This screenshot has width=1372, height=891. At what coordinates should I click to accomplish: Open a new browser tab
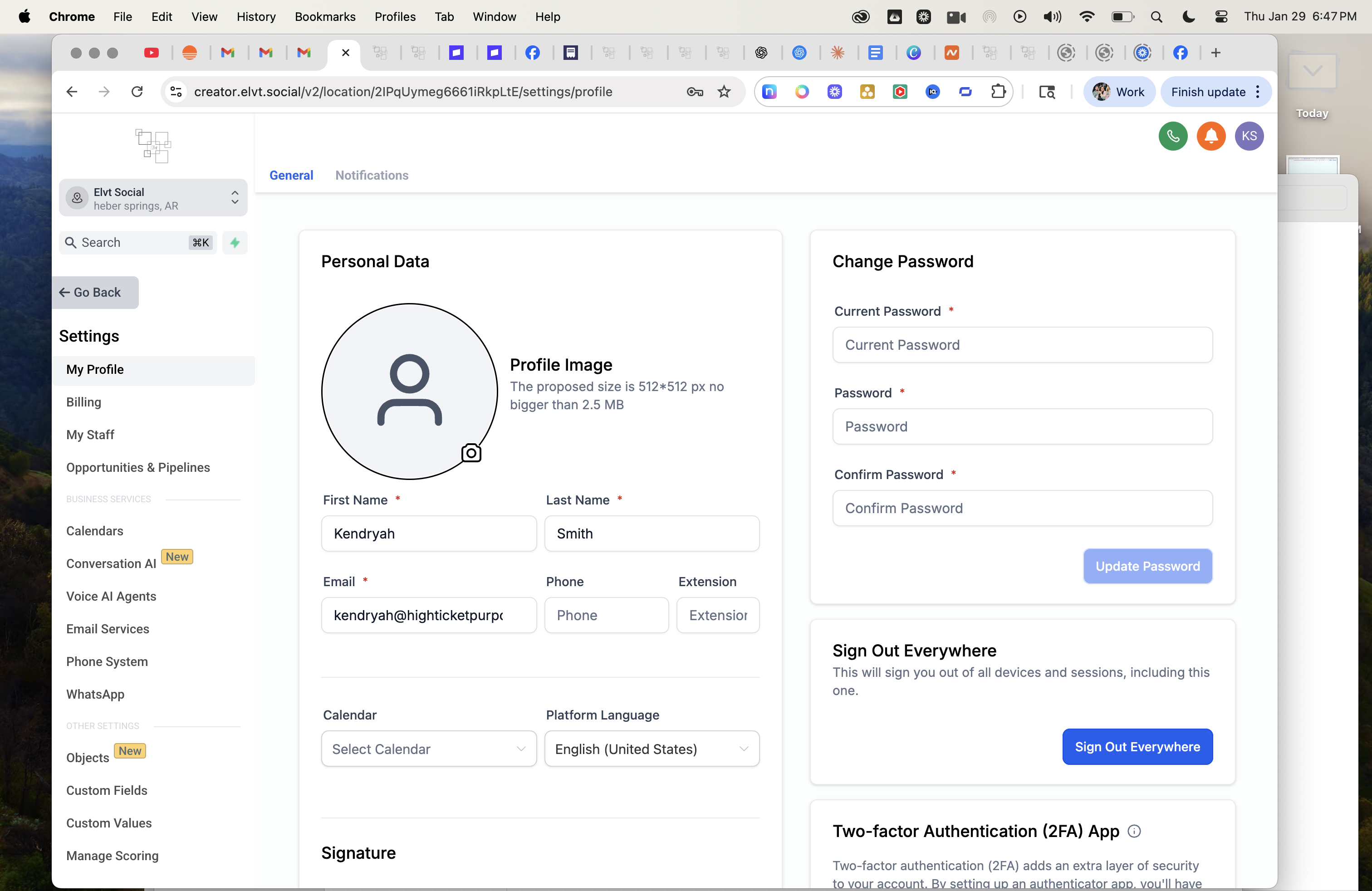coord(1215,53)
